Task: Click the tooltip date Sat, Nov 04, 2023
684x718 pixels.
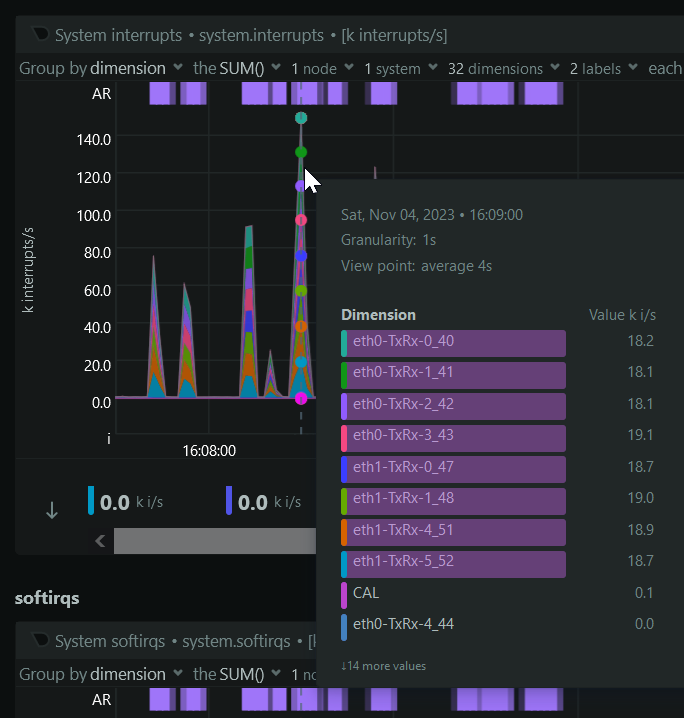Action: [x=397, y=215]
